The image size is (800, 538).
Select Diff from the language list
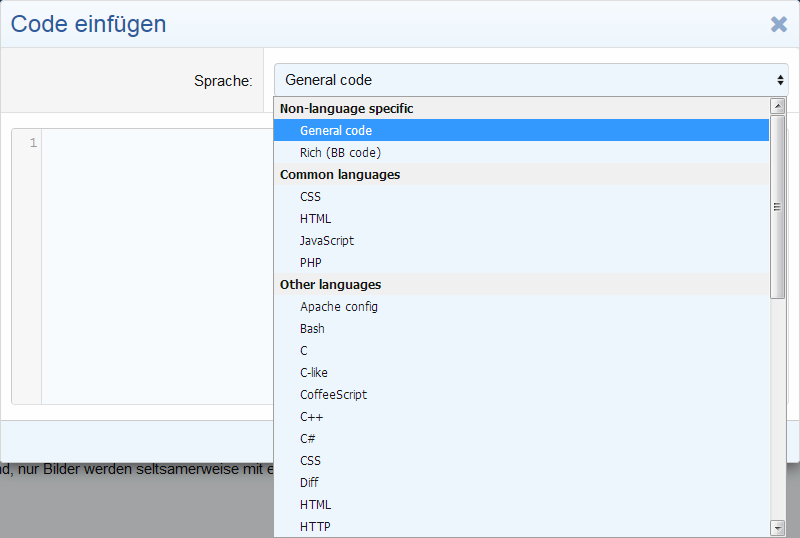click(521, 482)
